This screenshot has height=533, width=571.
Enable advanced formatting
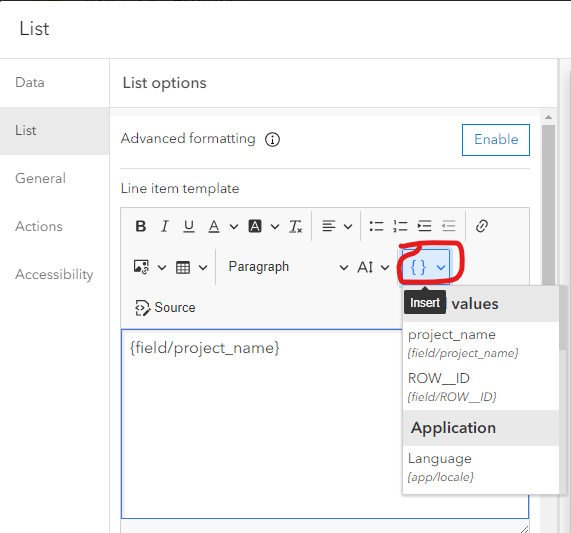click(496, 140)
